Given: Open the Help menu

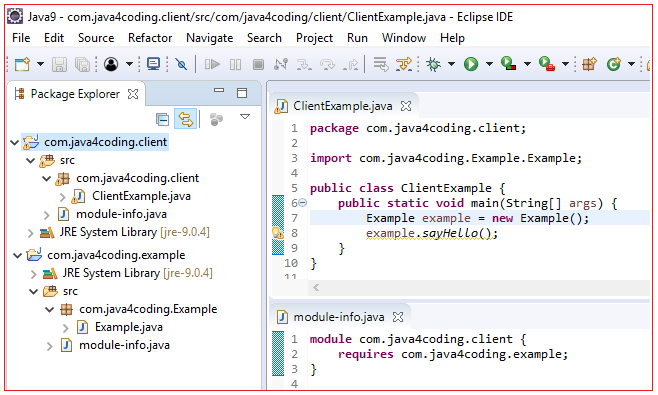Looking at the screenshot, I should (452, 38).
